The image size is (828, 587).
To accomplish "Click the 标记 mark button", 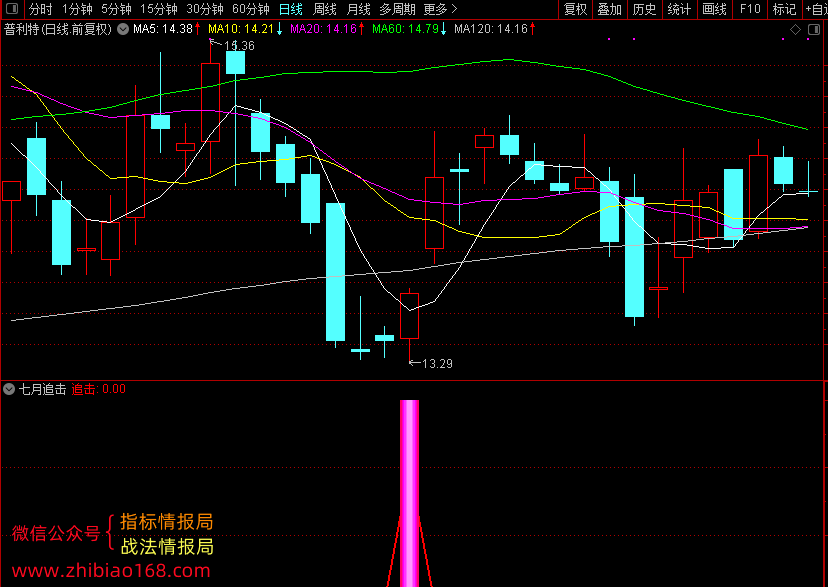I will pyautogui.click(x=784, y=9).
